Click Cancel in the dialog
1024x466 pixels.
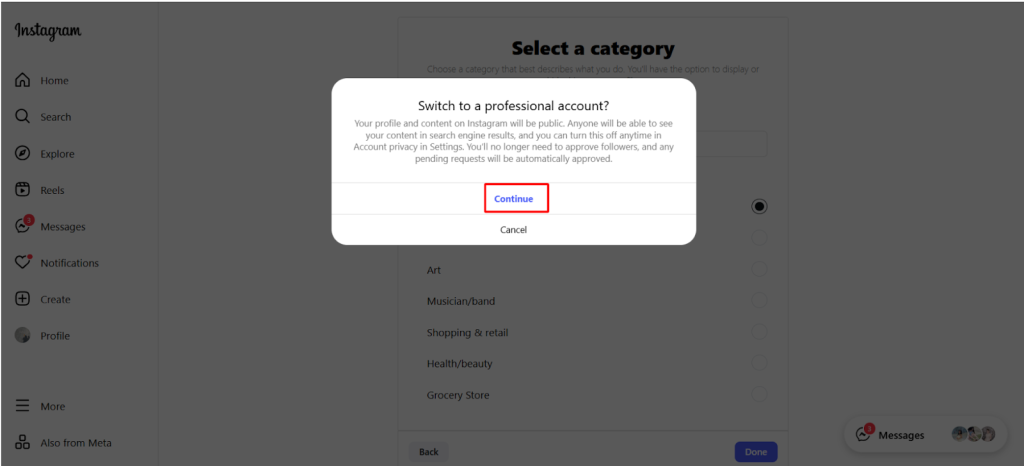pyautogui.click(x=514, y=230)
